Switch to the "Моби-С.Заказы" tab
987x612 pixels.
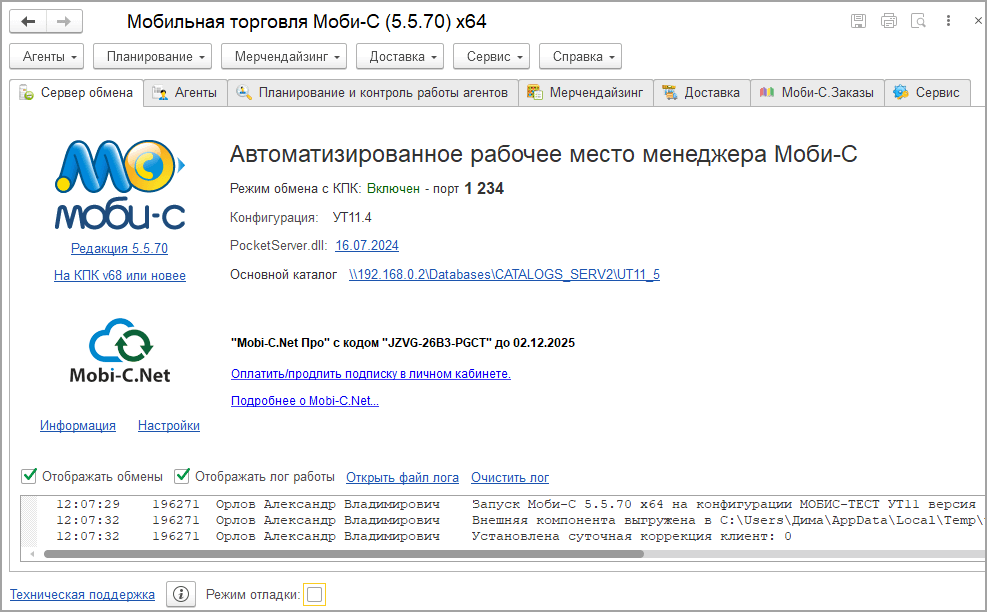tap(817, 93)
